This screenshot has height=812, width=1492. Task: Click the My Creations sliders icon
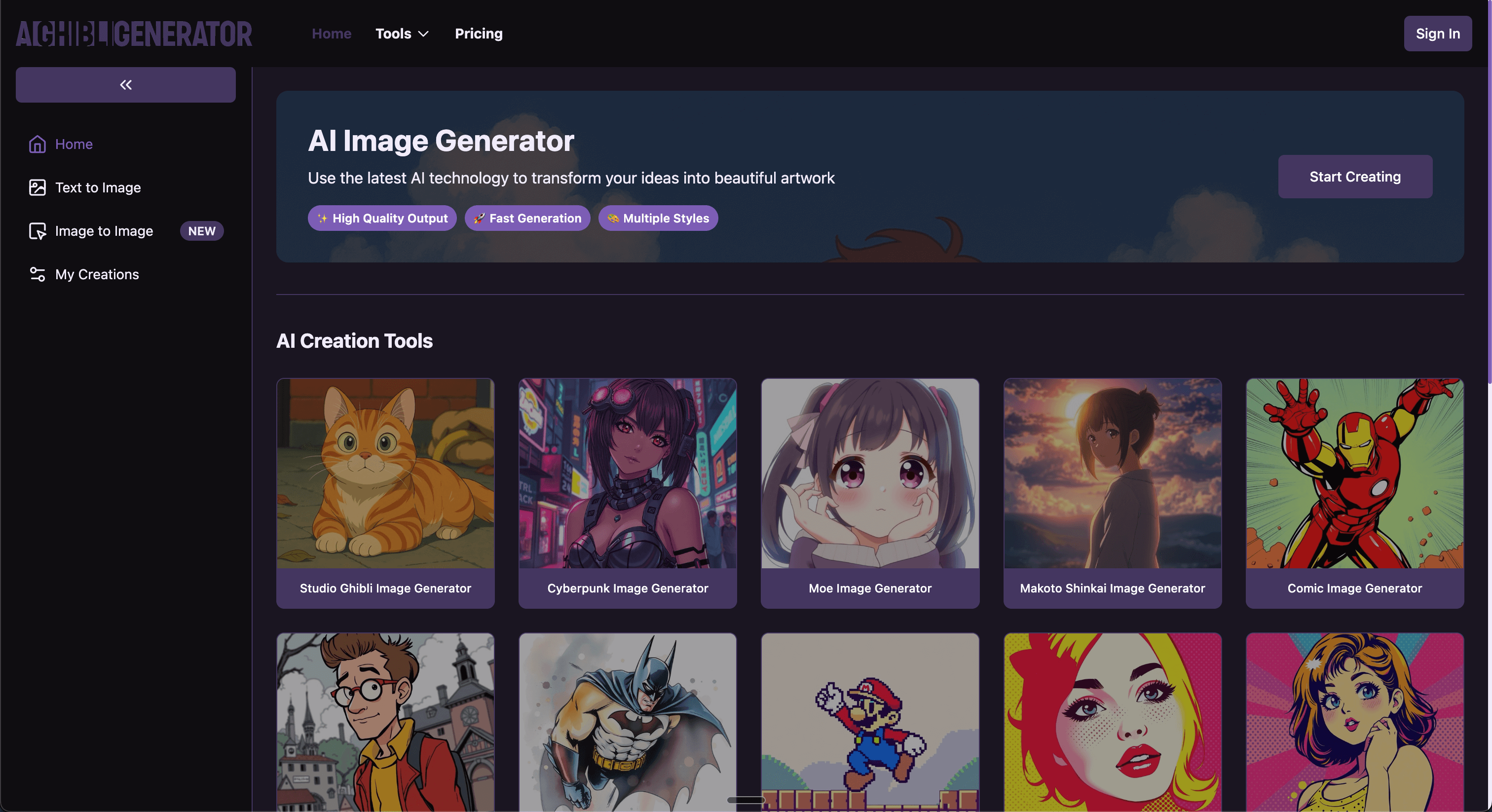tap(37, 274)
